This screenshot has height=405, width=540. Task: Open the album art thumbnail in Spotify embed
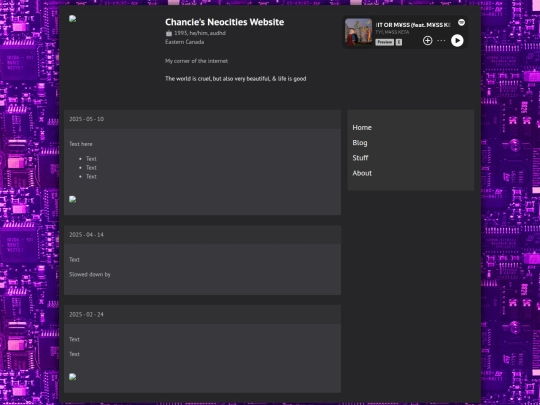coord(359,32)
